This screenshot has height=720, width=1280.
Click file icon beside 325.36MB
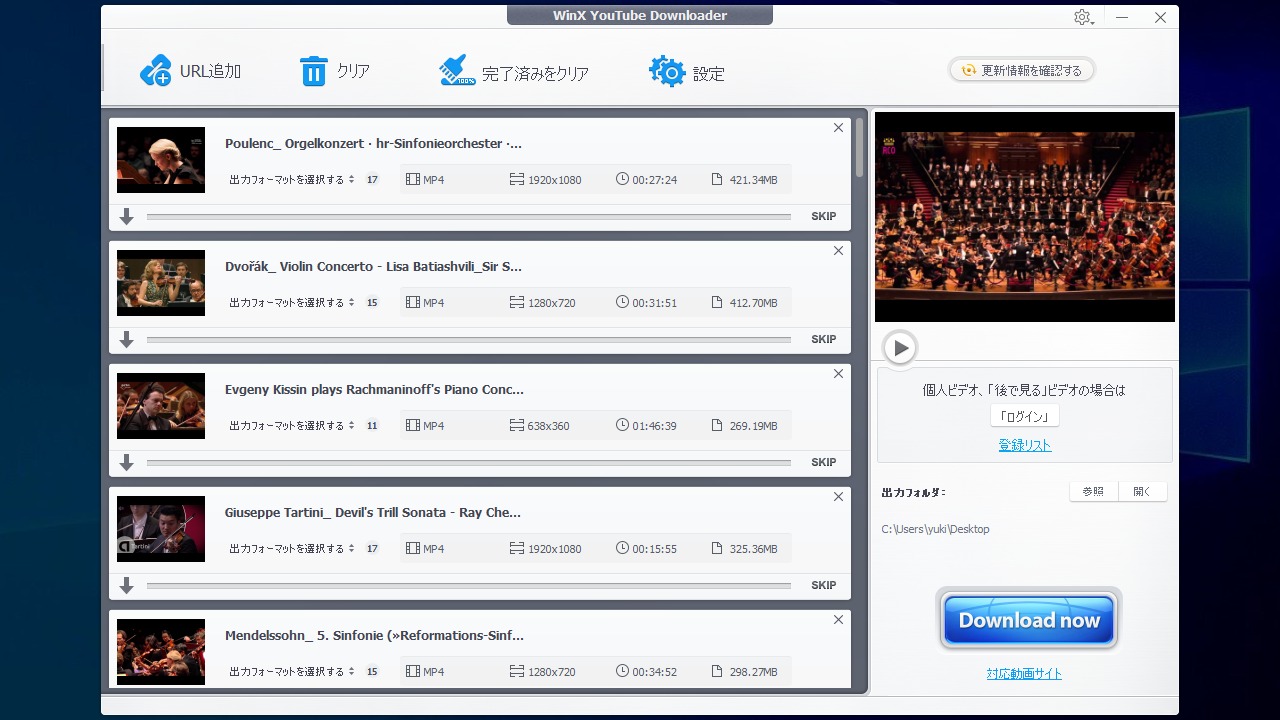(x=717, y=549)
